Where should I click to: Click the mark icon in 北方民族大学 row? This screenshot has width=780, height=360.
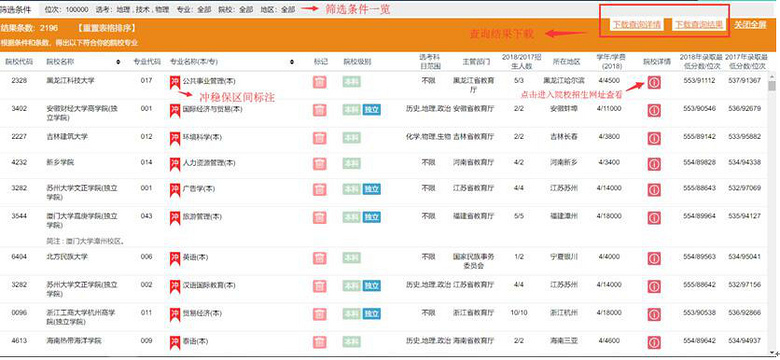pos(320,258)
